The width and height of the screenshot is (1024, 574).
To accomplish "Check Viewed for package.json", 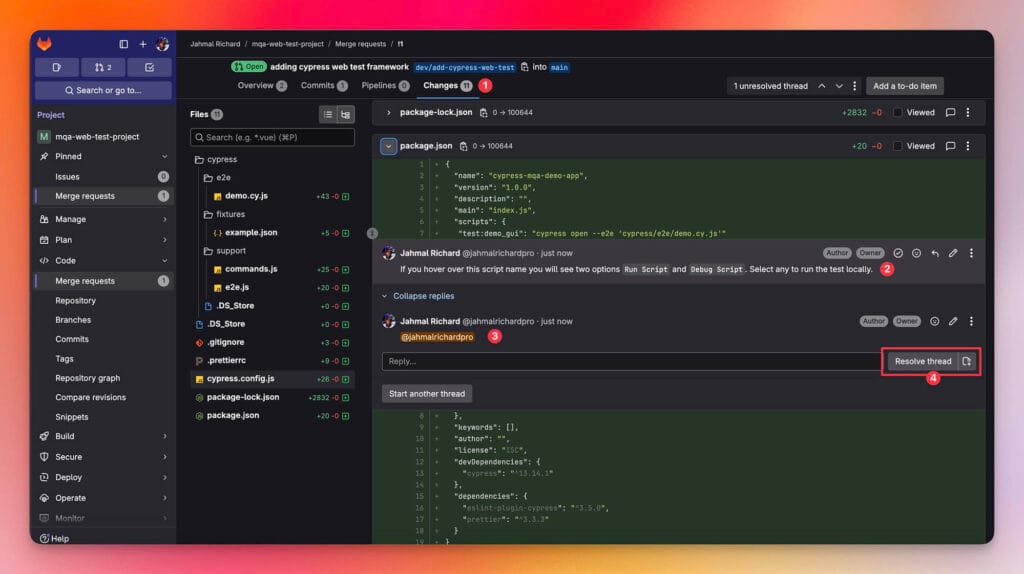I will (897, 146).
